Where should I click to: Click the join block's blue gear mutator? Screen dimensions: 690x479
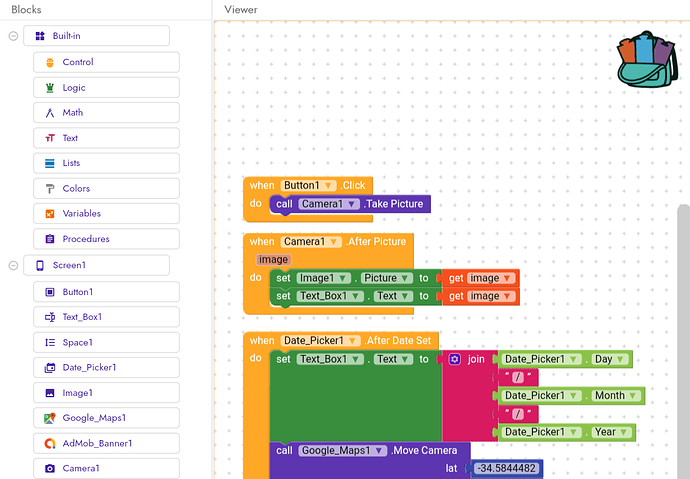click(455, 359)
